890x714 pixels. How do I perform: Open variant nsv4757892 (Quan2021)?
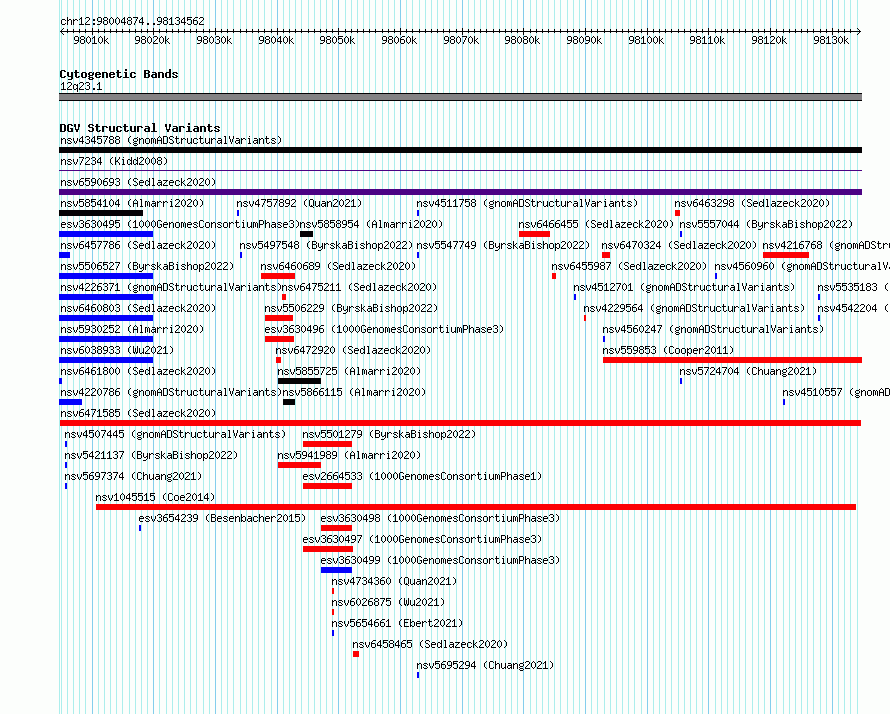point(299,203)
